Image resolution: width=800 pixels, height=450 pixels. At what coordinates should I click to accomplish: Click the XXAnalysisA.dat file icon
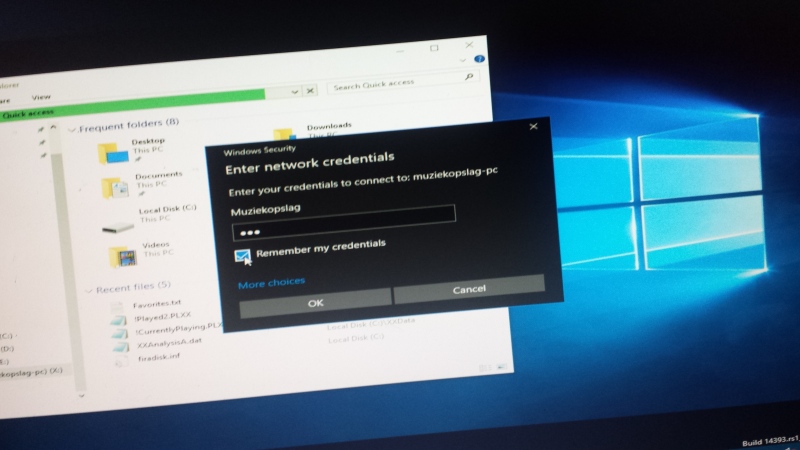pos(120,347)
